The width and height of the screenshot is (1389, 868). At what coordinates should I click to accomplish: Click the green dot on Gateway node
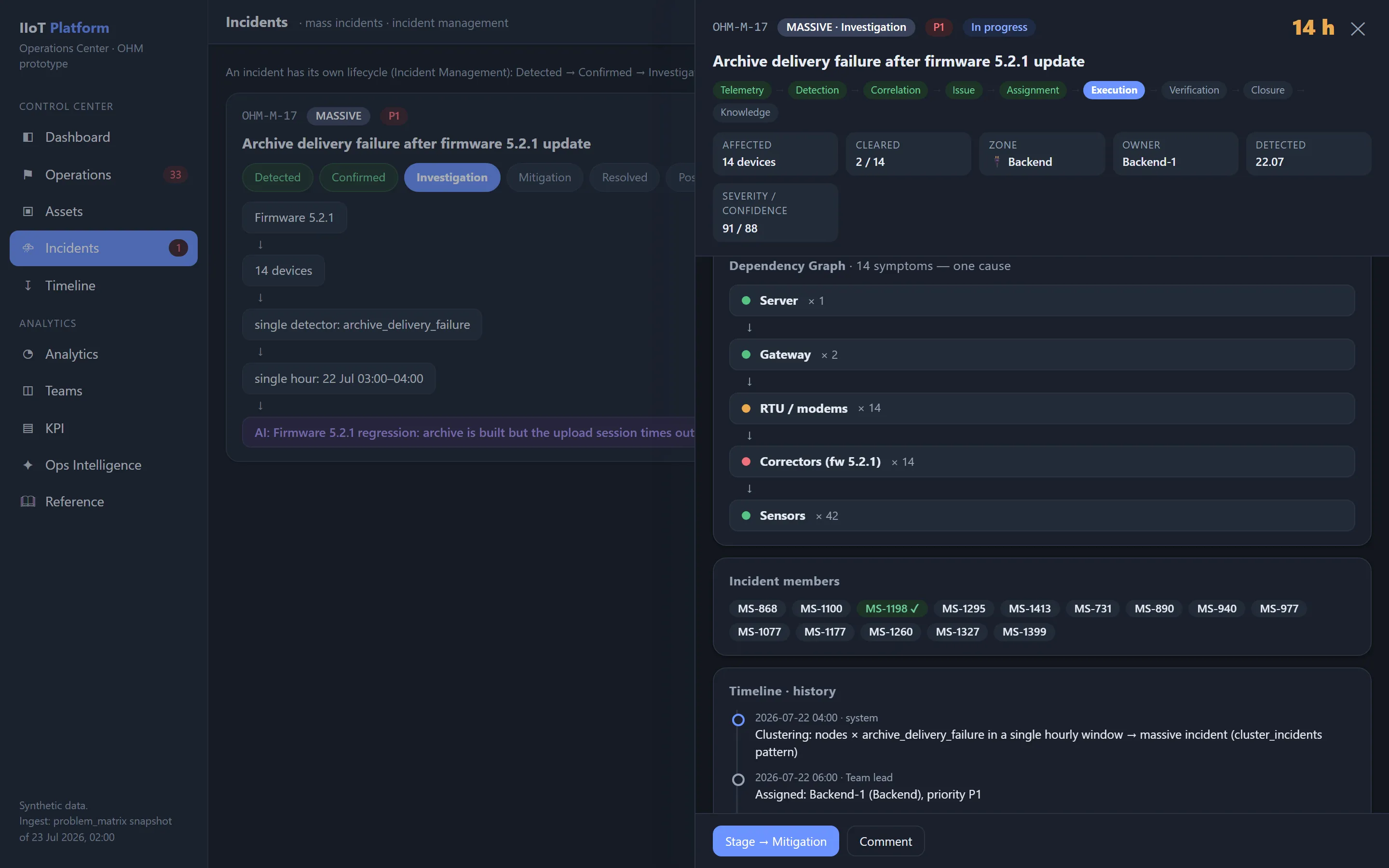pyautogui.click(x=746, y=354)
